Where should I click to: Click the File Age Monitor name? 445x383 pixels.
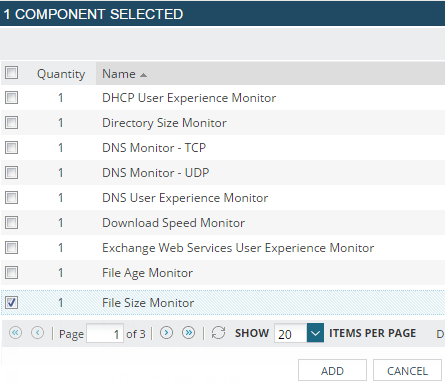147,273
